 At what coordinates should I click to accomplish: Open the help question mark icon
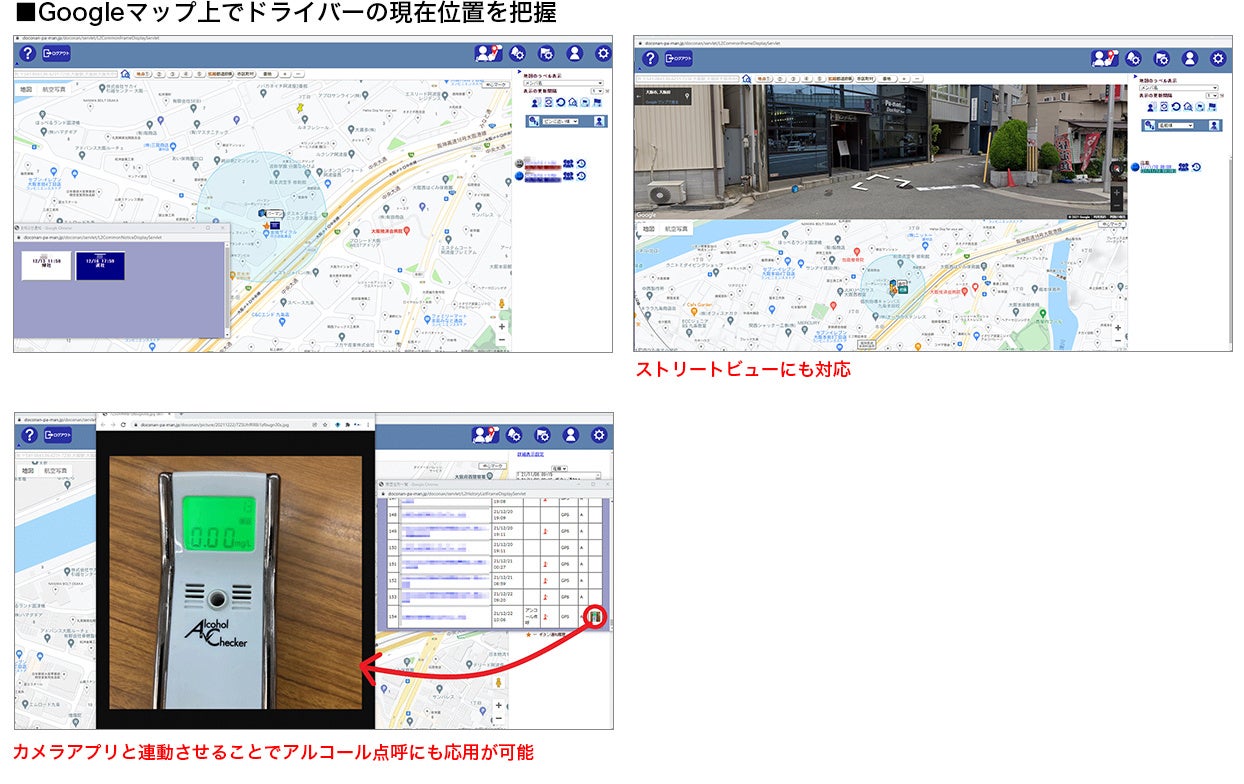28,52
